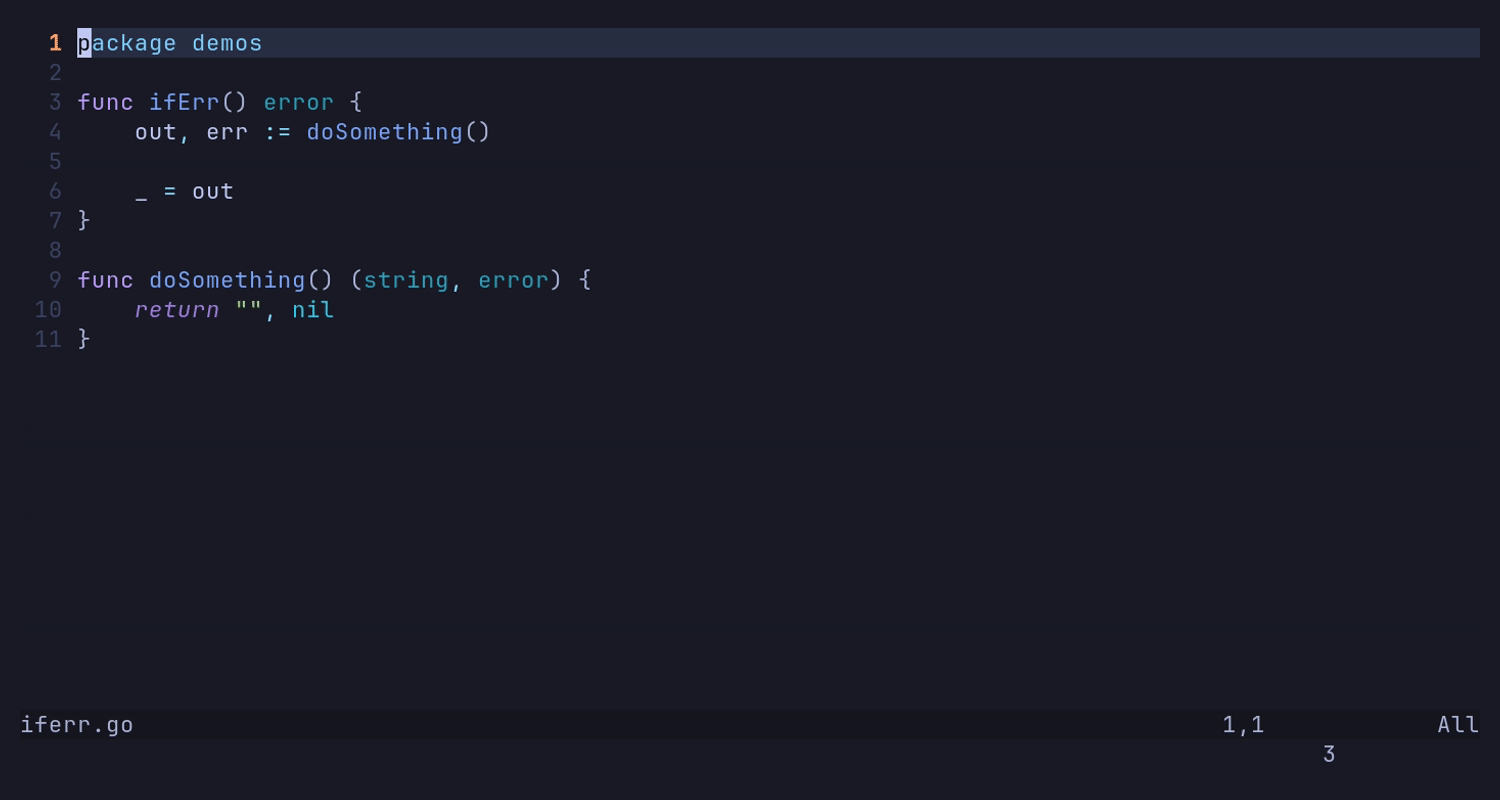This screenshot has width=1500, height=800.
Task: Click the 'string' return type
Action: 406,280
